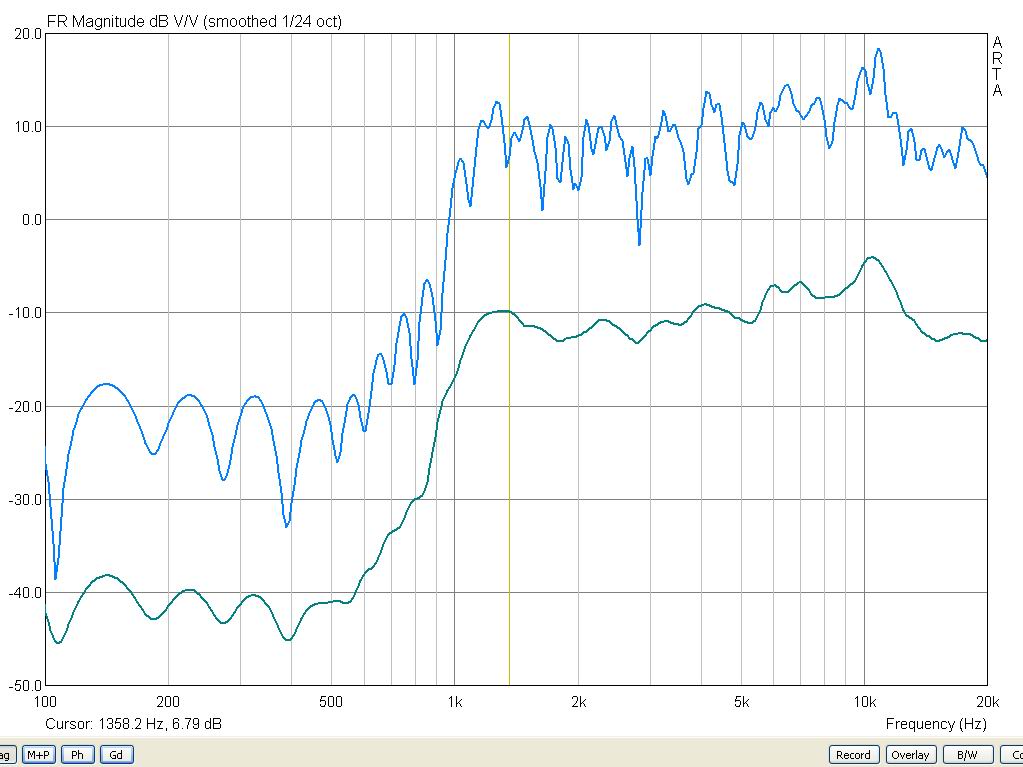Click the -10.0 dB axis label
This screenshot has width=1023, height=767.
(x=25, y=313)
